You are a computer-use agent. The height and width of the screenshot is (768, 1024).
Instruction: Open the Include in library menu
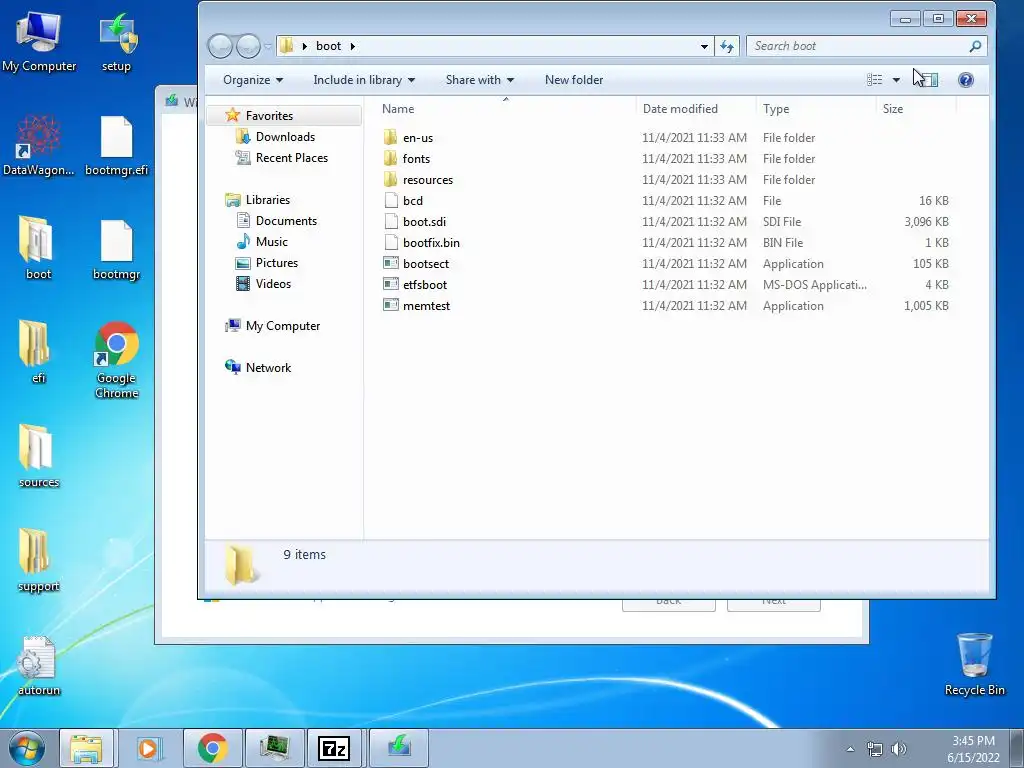click(x=364, y=80)
